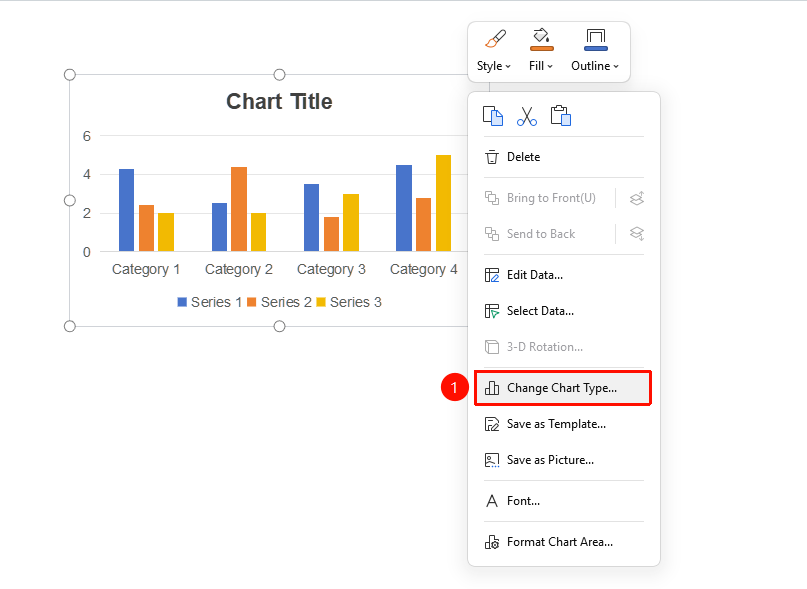Open Format Chart Area... option

click(x=564, y=542)
